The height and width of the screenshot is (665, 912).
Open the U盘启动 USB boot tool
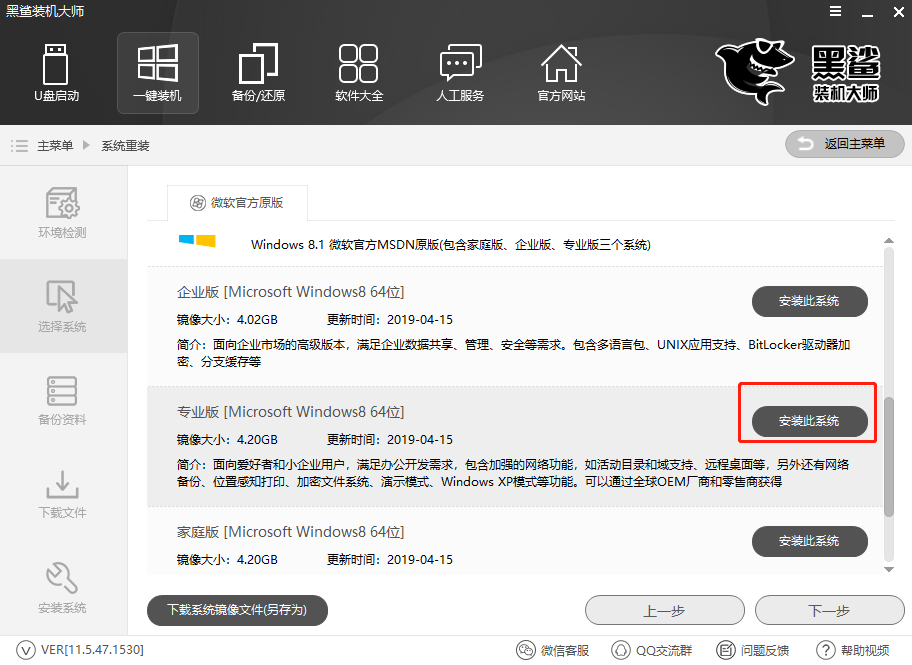pyautogui.click(x=57, y=72)
